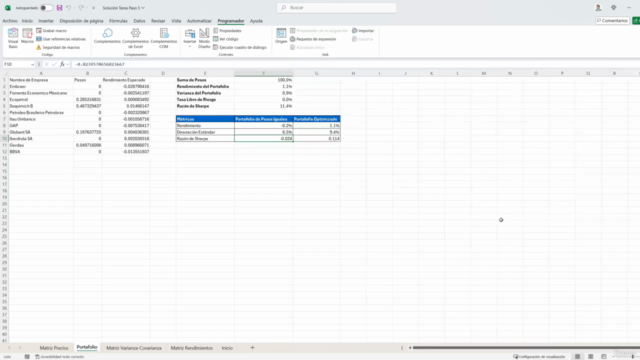Undo the last action
Image resolution: width=640 pixels, height=360 pixels.
(69, 8)
